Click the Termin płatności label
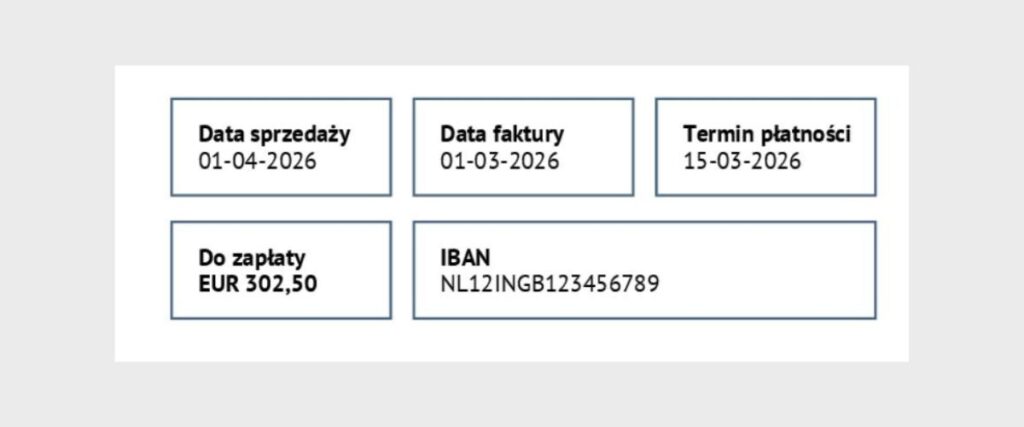 [x=767, y=134]
